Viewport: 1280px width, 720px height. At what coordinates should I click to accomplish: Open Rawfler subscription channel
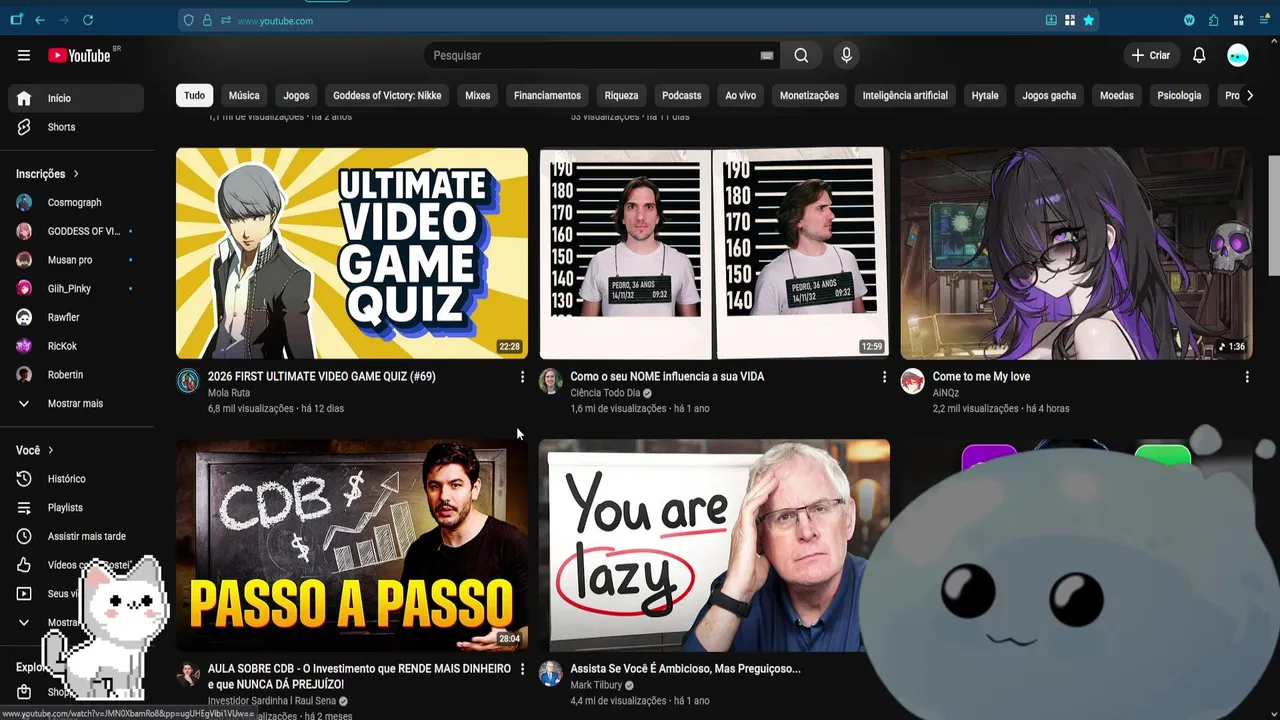click(x=76, y=318)
